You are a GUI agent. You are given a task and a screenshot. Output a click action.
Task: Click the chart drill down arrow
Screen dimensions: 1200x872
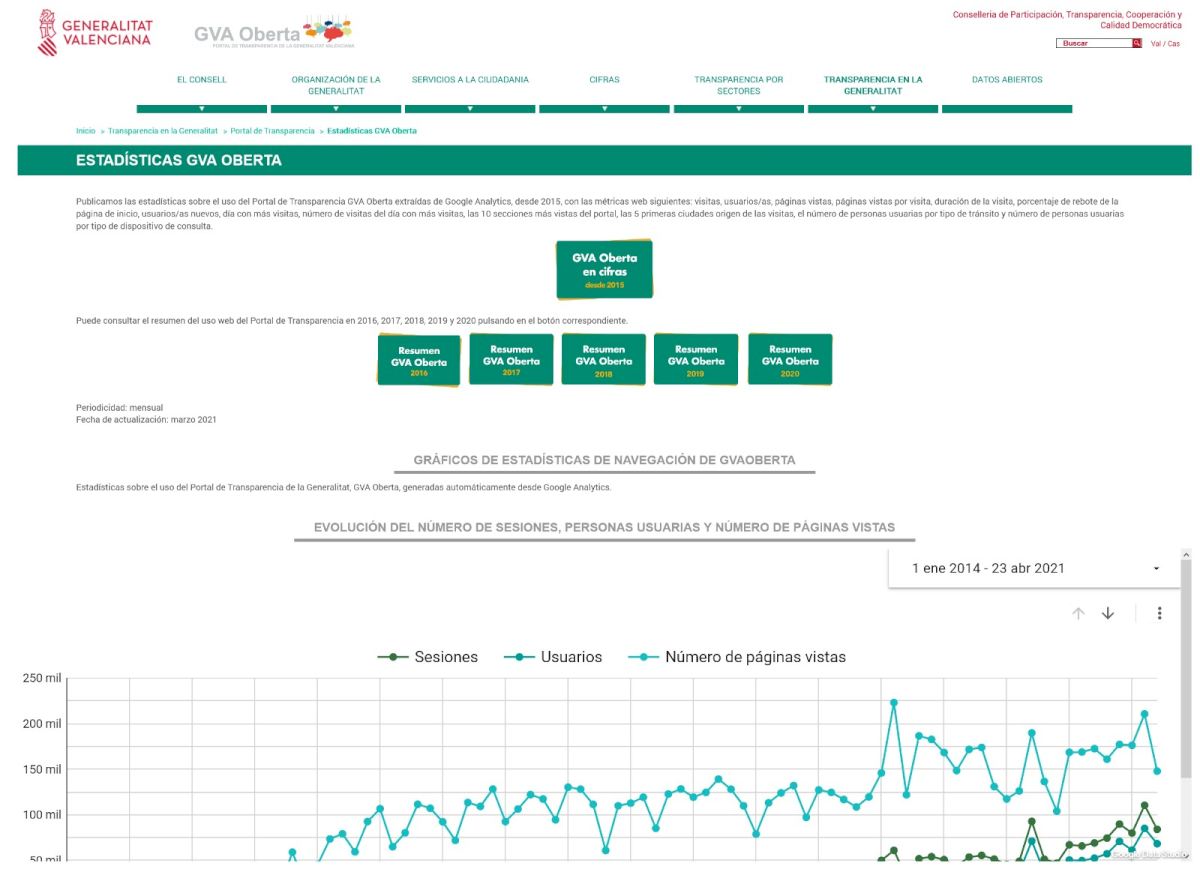point(1108,613)
